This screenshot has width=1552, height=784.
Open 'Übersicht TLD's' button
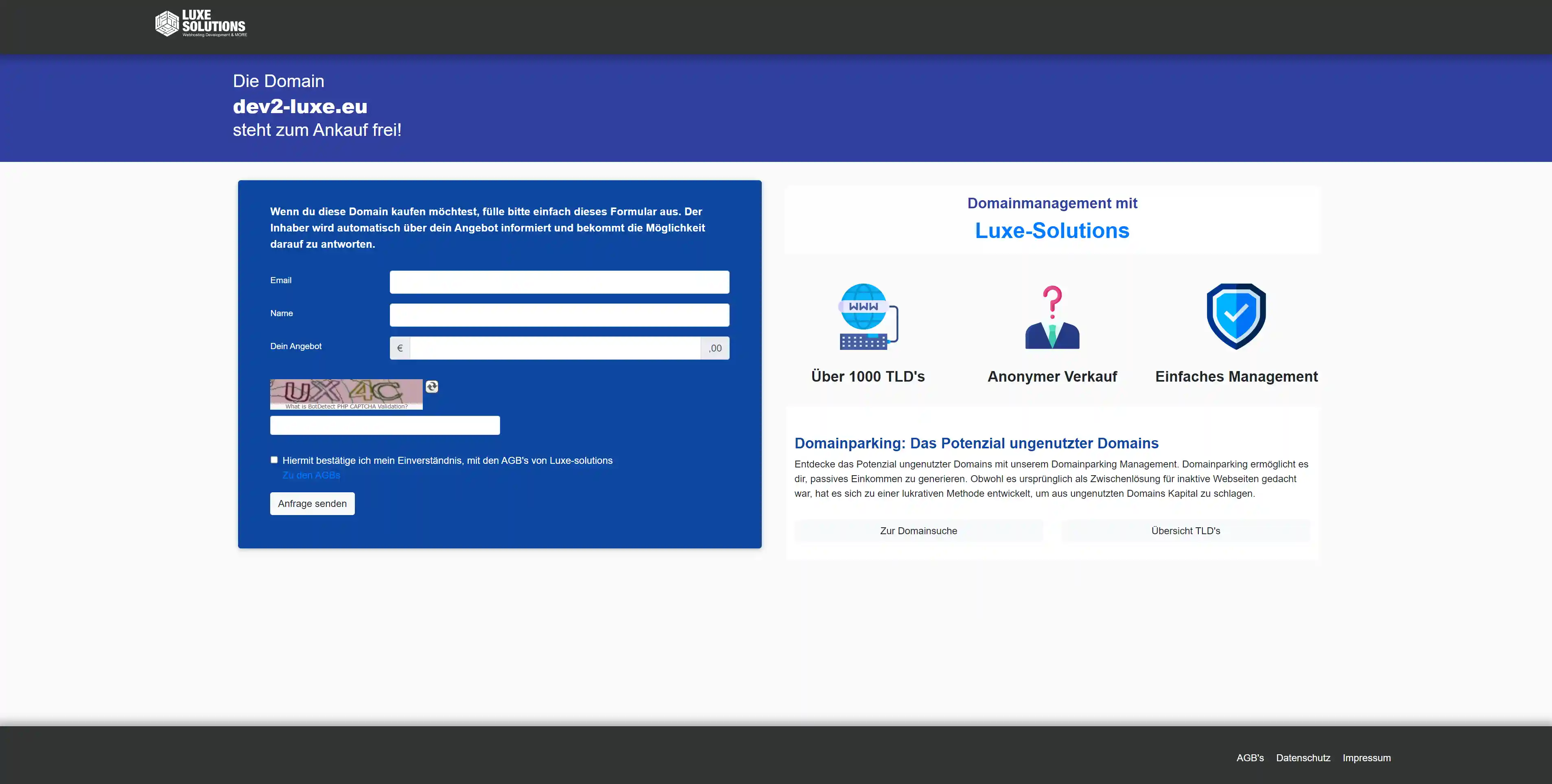click(x=1186, y=531)
